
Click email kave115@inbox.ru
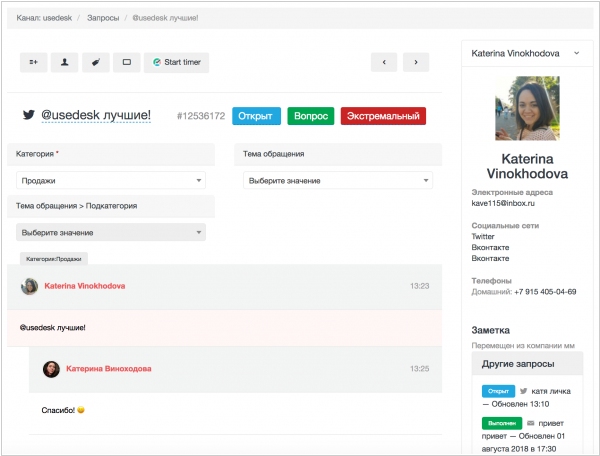coord(503,203)
